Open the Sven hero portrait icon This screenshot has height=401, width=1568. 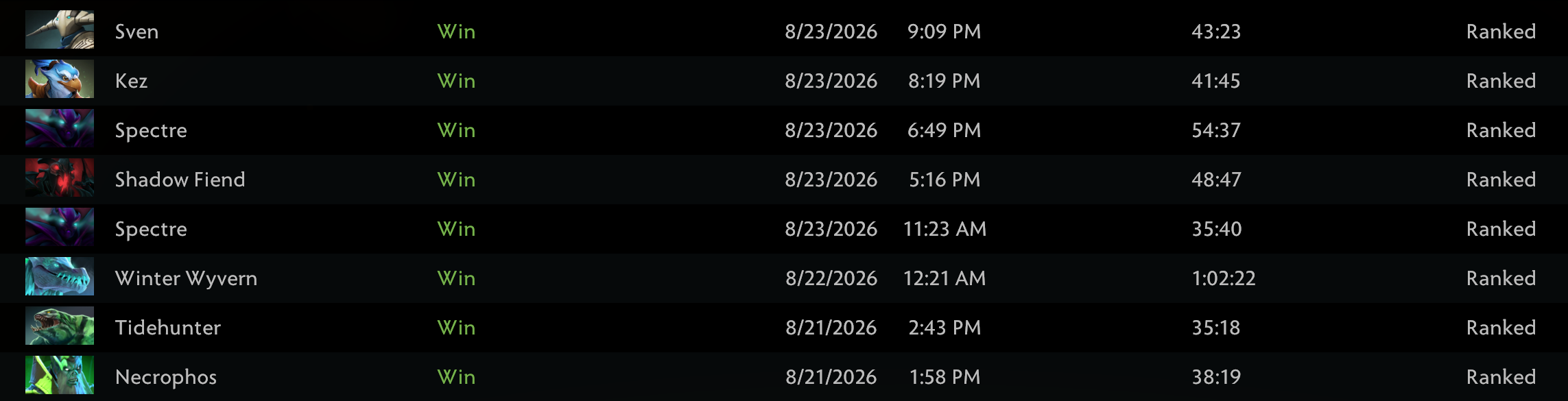coord(60,29)
